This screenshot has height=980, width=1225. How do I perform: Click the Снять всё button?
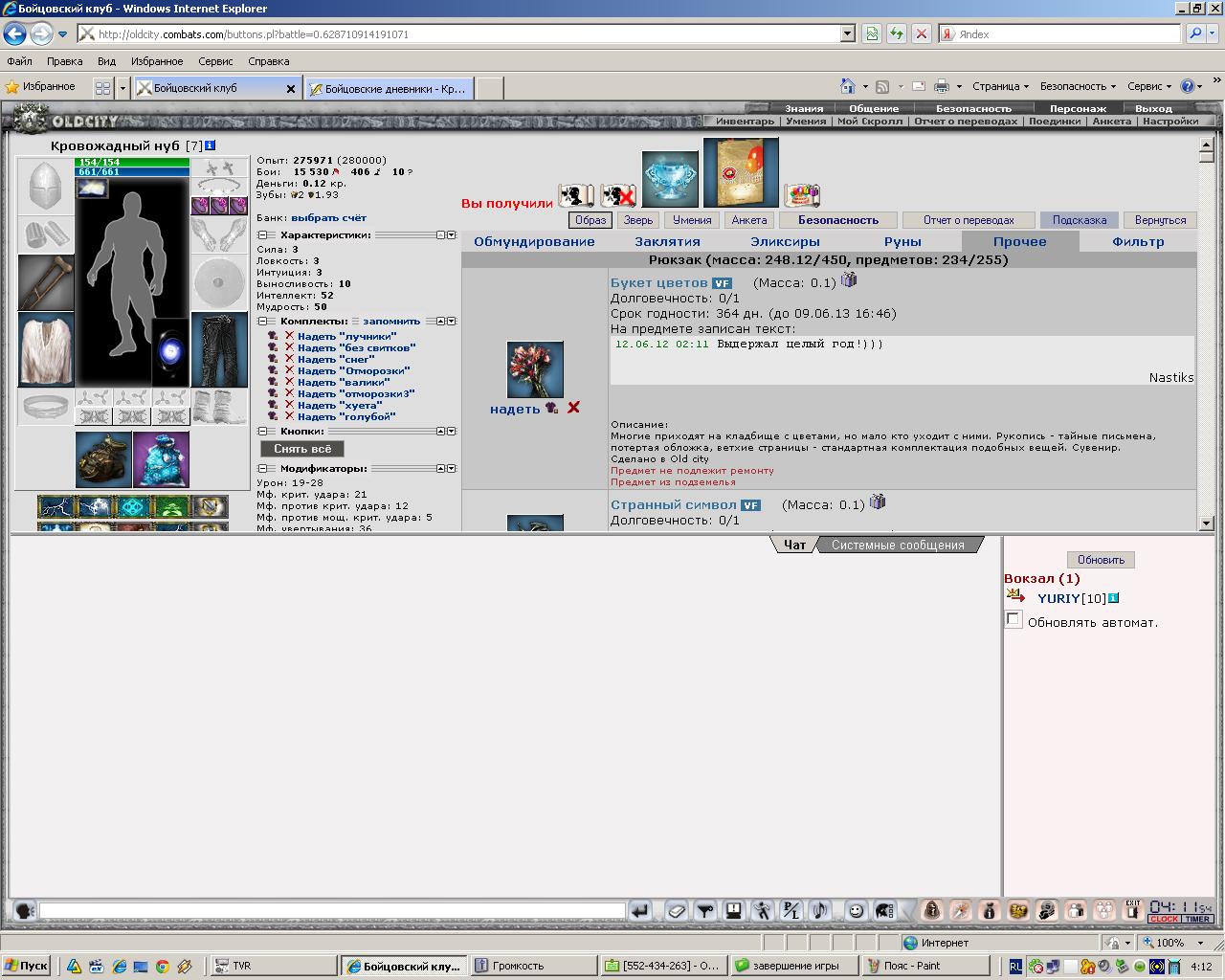[302, 449]
